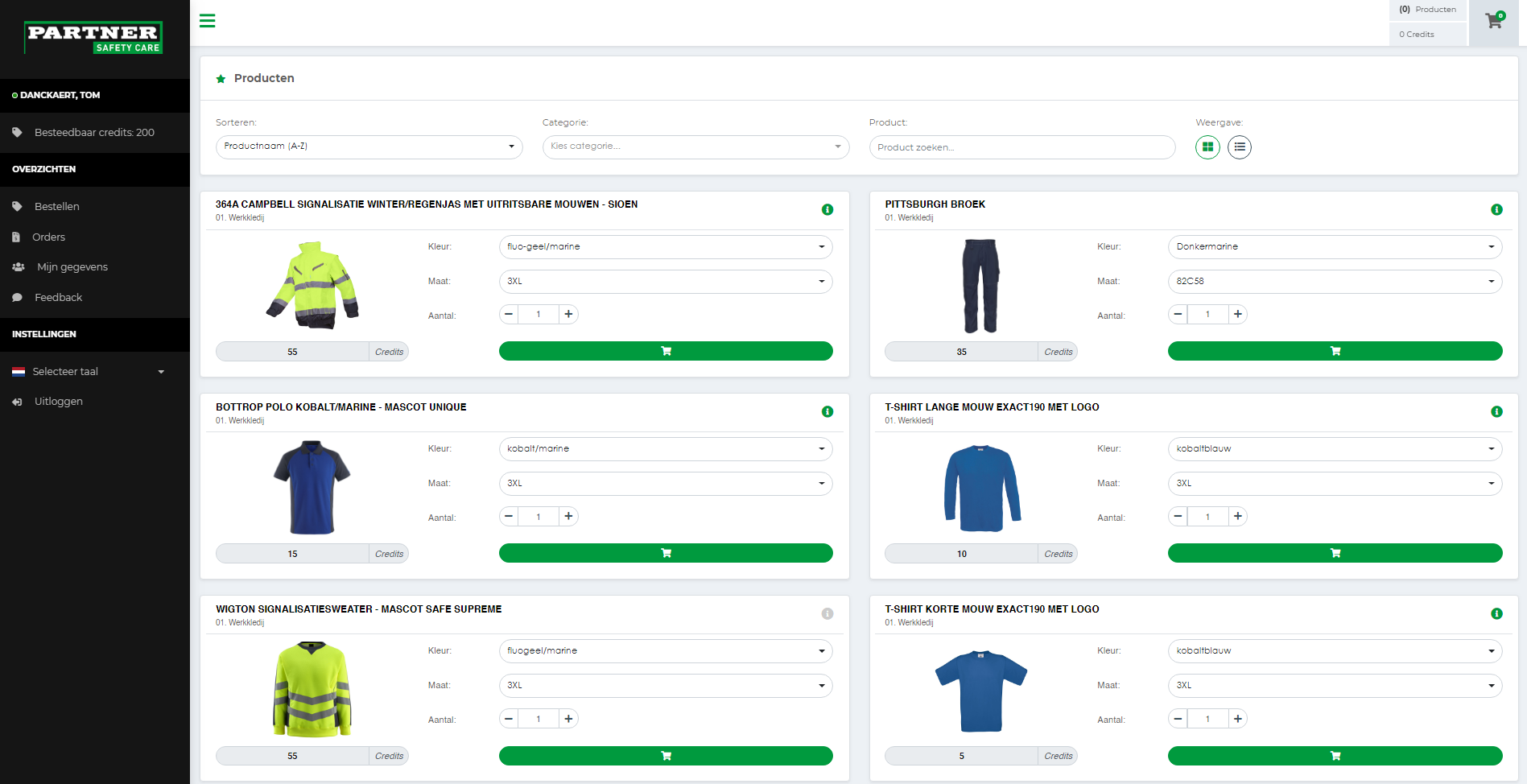
Task: Show info for 364A Campbell jacket
Action: [x=827, y=209]
